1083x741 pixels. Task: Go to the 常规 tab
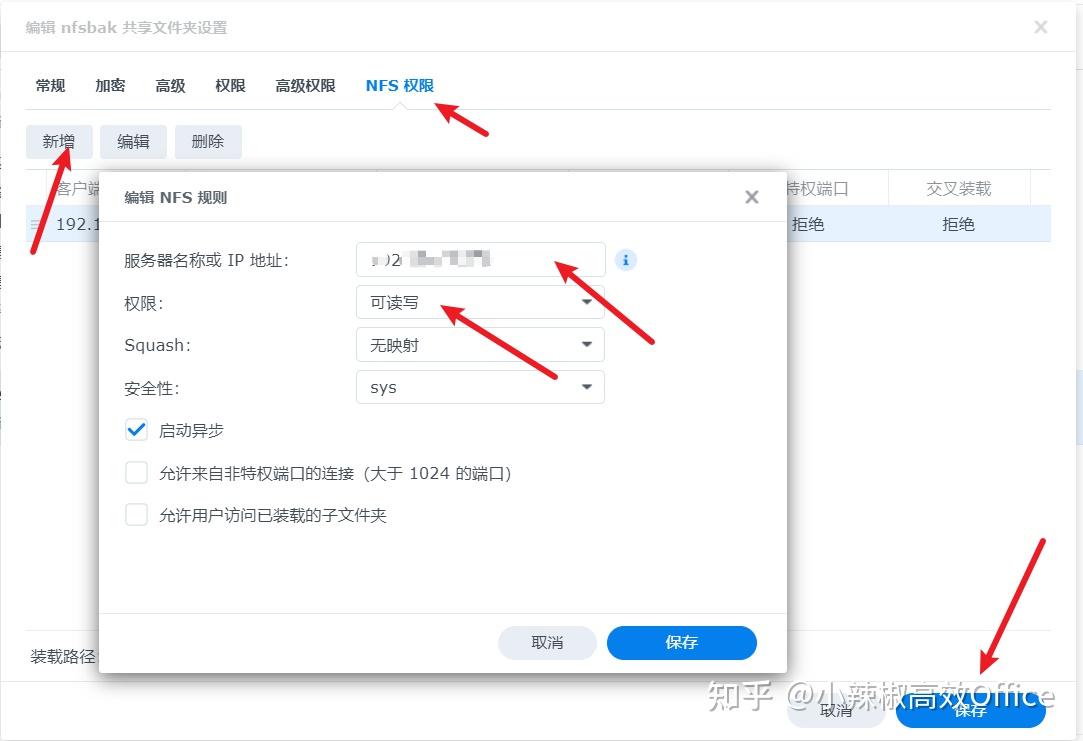[x=50, y=86]
